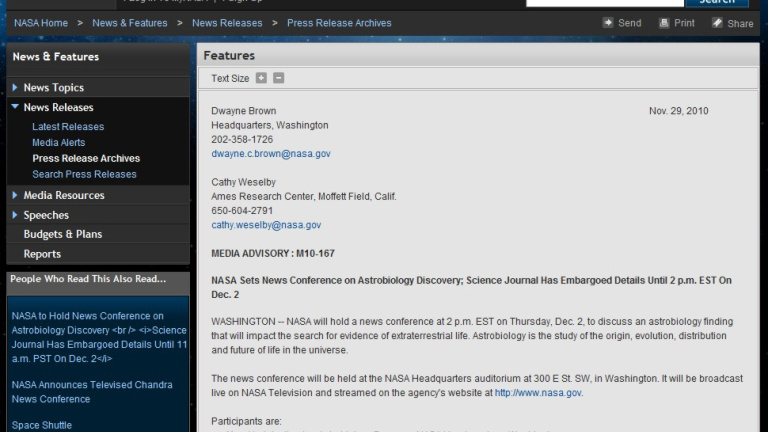
Task: Expand the News Topics section
Action: (x=54, y=88)
